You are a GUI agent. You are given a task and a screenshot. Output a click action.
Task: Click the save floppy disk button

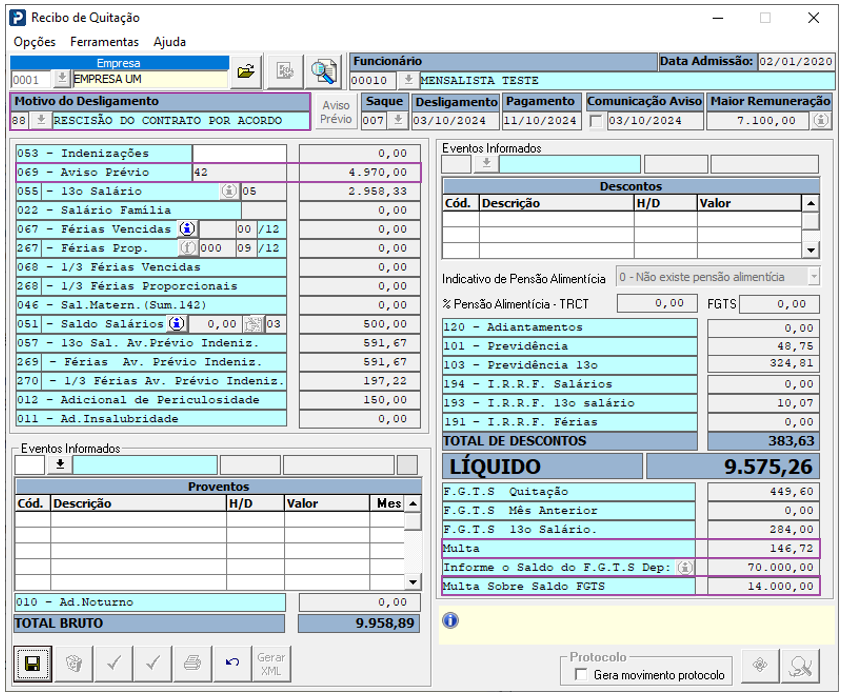[x=32, y=664]
